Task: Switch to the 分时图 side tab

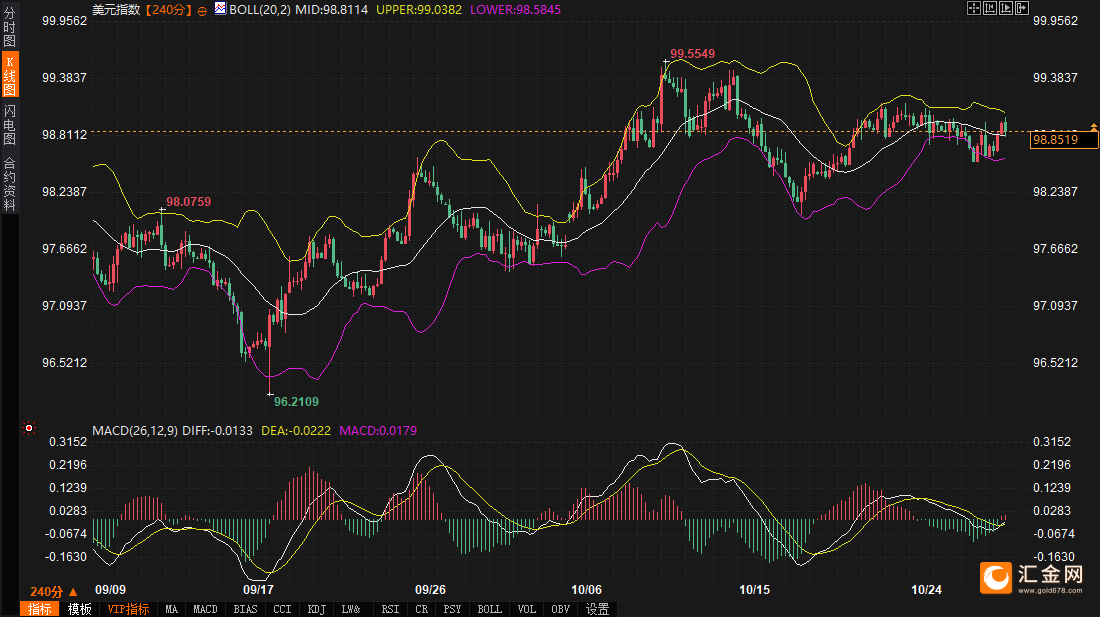Action: tap(10, 28)
